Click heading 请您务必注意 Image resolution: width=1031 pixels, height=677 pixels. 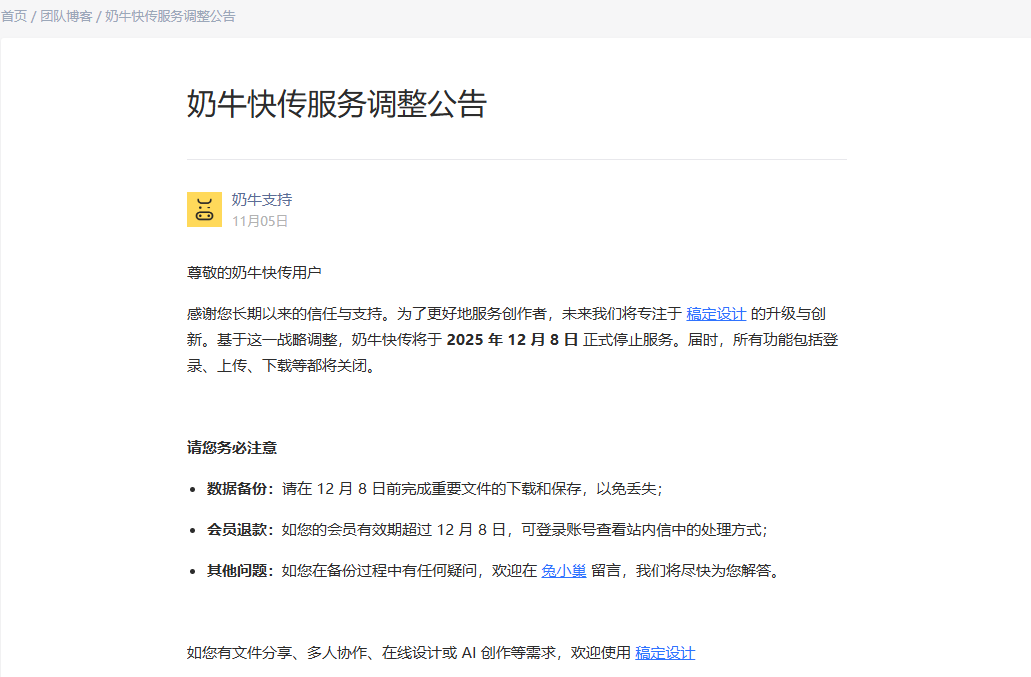(x=231, y=448)
